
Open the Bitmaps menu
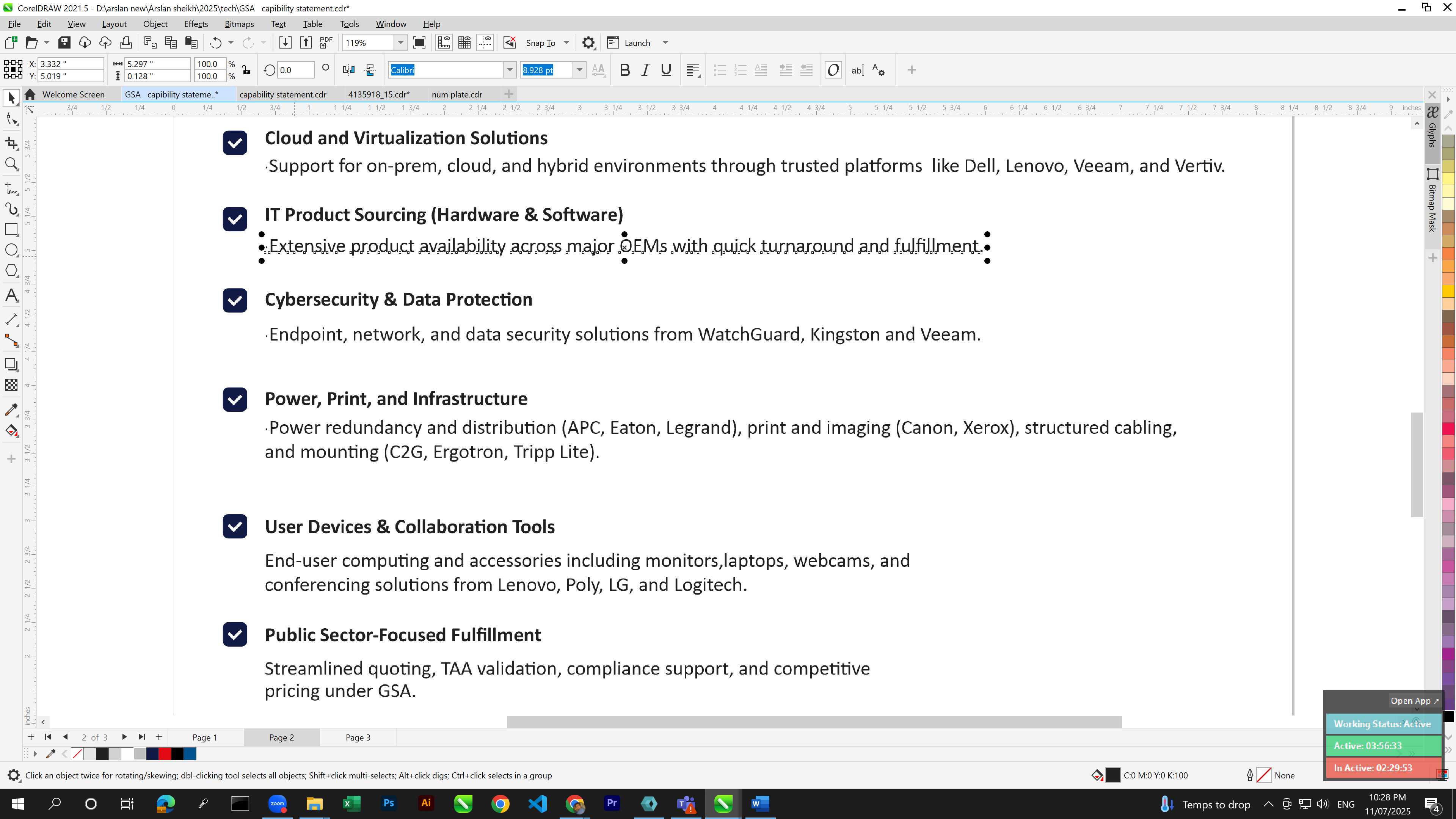pyautogui.click(x=239, y=24)
